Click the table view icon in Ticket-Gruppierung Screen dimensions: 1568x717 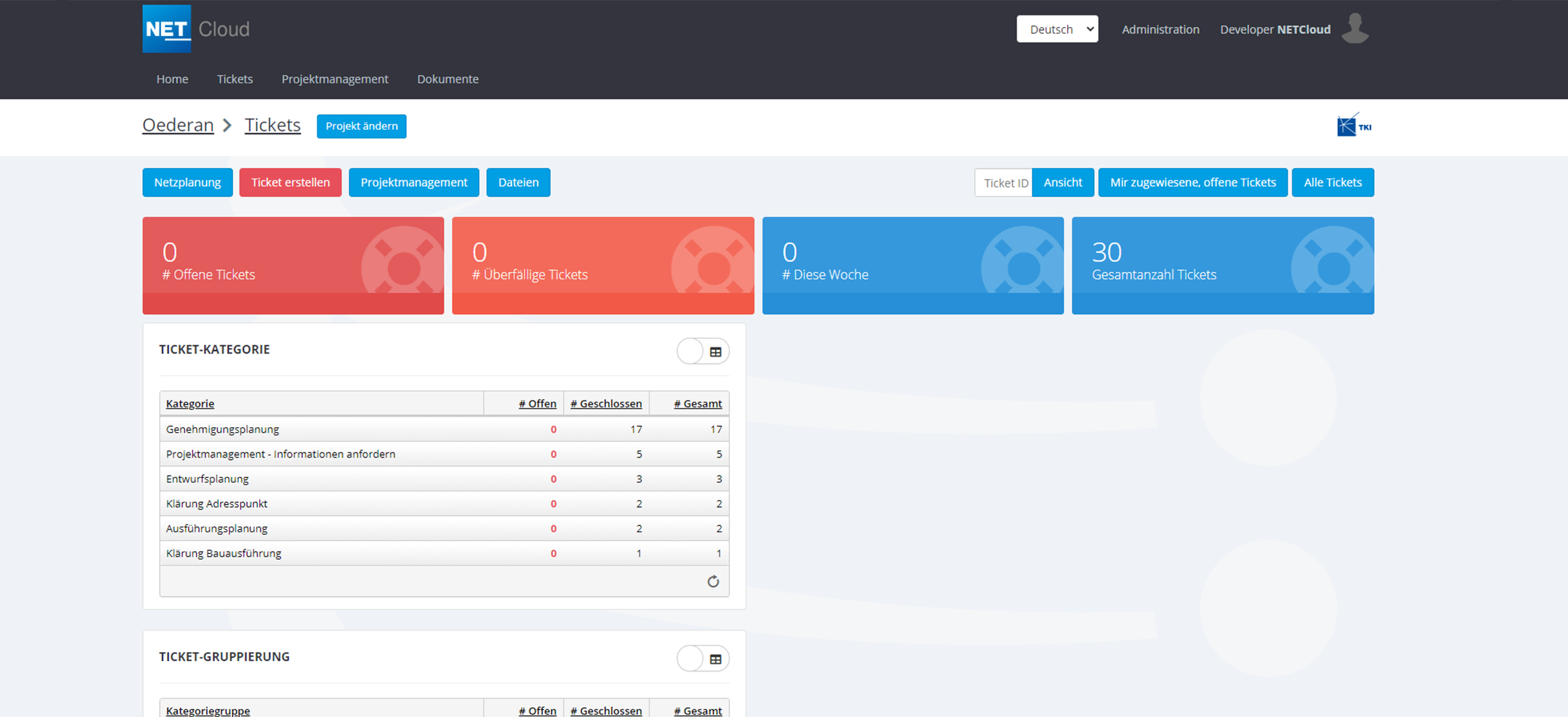pos(715,658)
